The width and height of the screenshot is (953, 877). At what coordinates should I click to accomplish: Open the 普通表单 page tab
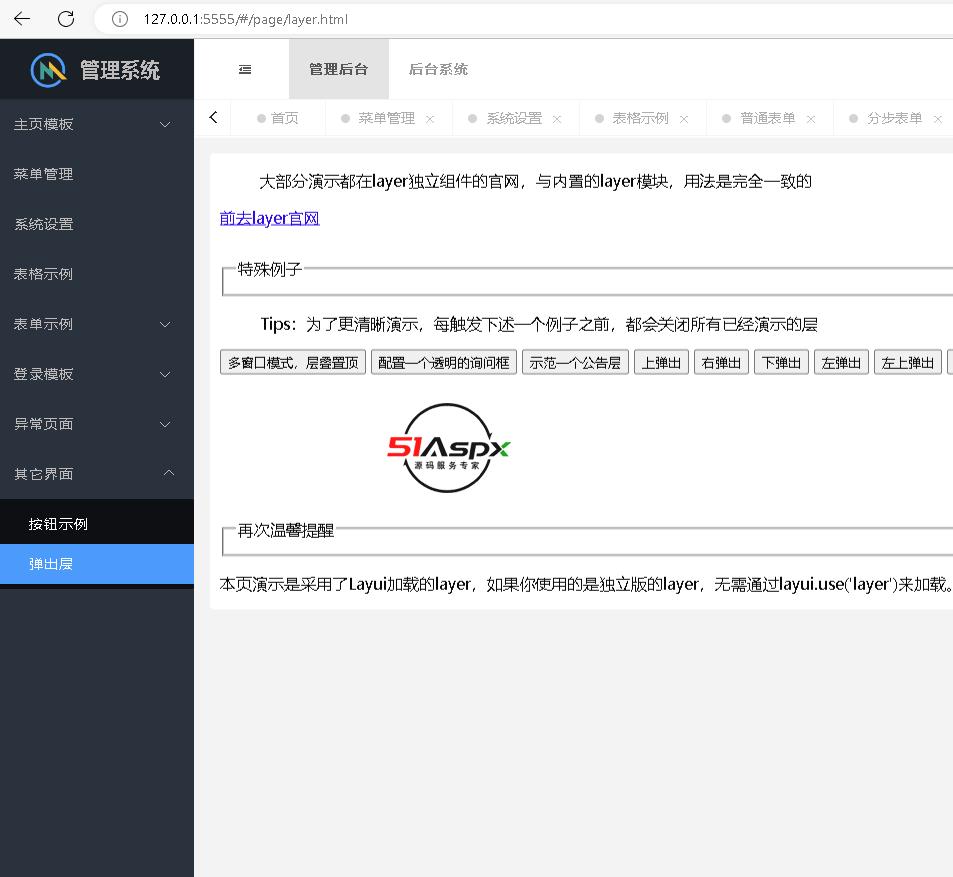[768, 119]
